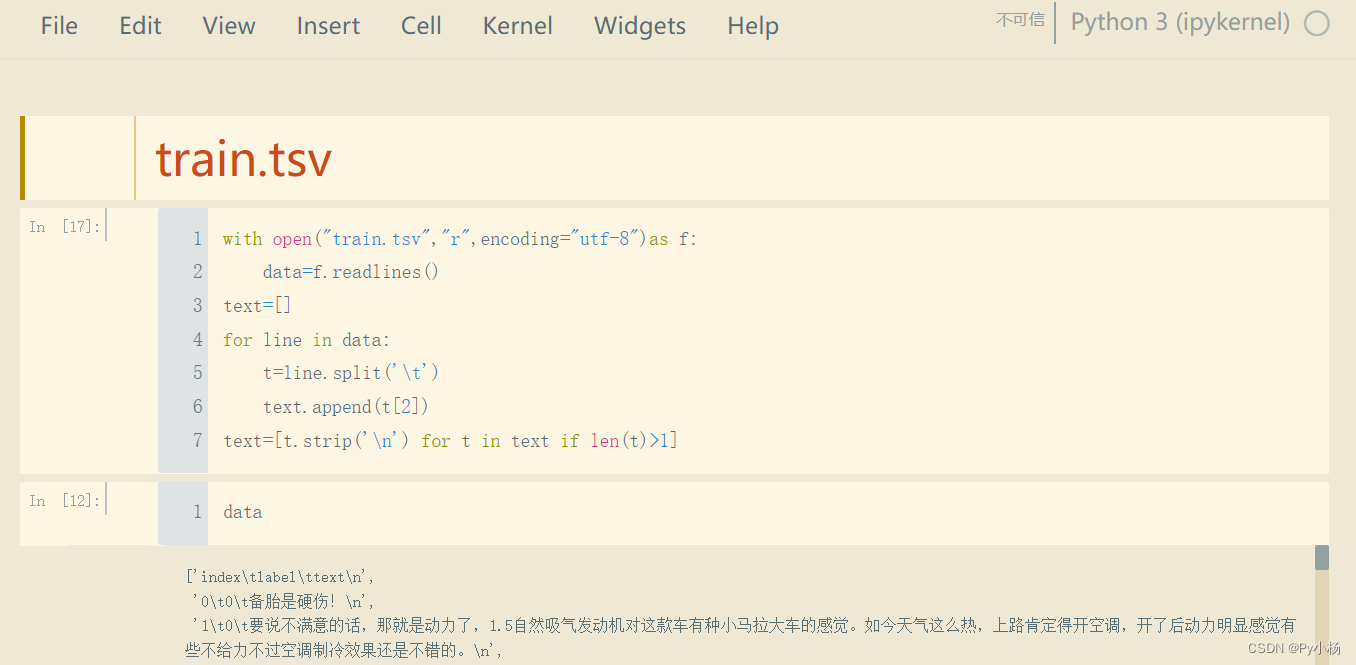Open the Widgets menu

point(639,26)
